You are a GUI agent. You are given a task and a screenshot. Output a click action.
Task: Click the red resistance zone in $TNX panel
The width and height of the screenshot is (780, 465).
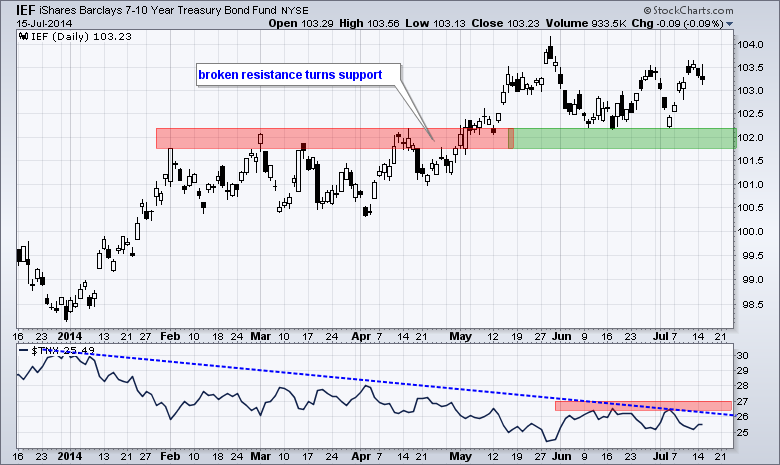[643, 406]
